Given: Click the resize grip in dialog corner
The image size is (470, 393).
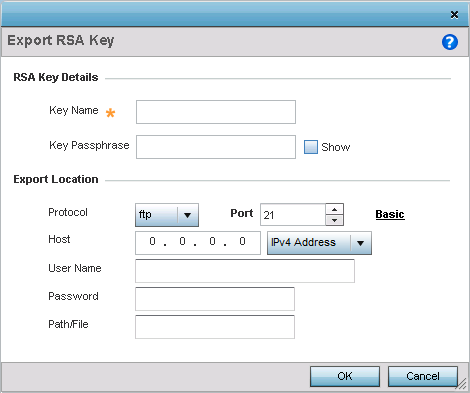Looking at the screenshot, I should pyautogui.click(x=462, y=384).
